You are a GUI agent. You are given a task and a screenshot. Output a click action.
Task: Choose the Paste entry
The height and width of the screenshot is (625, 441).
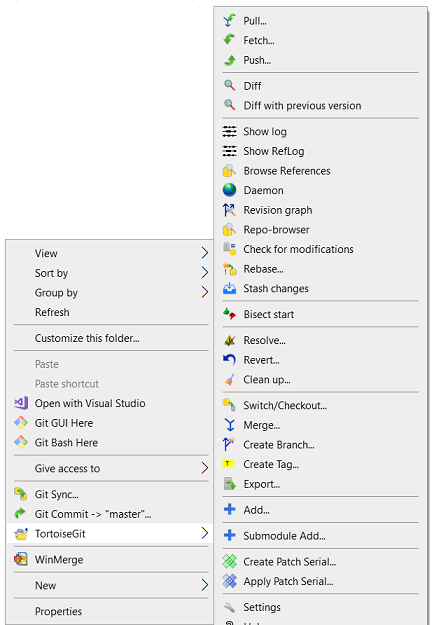[x=47, y=364]
